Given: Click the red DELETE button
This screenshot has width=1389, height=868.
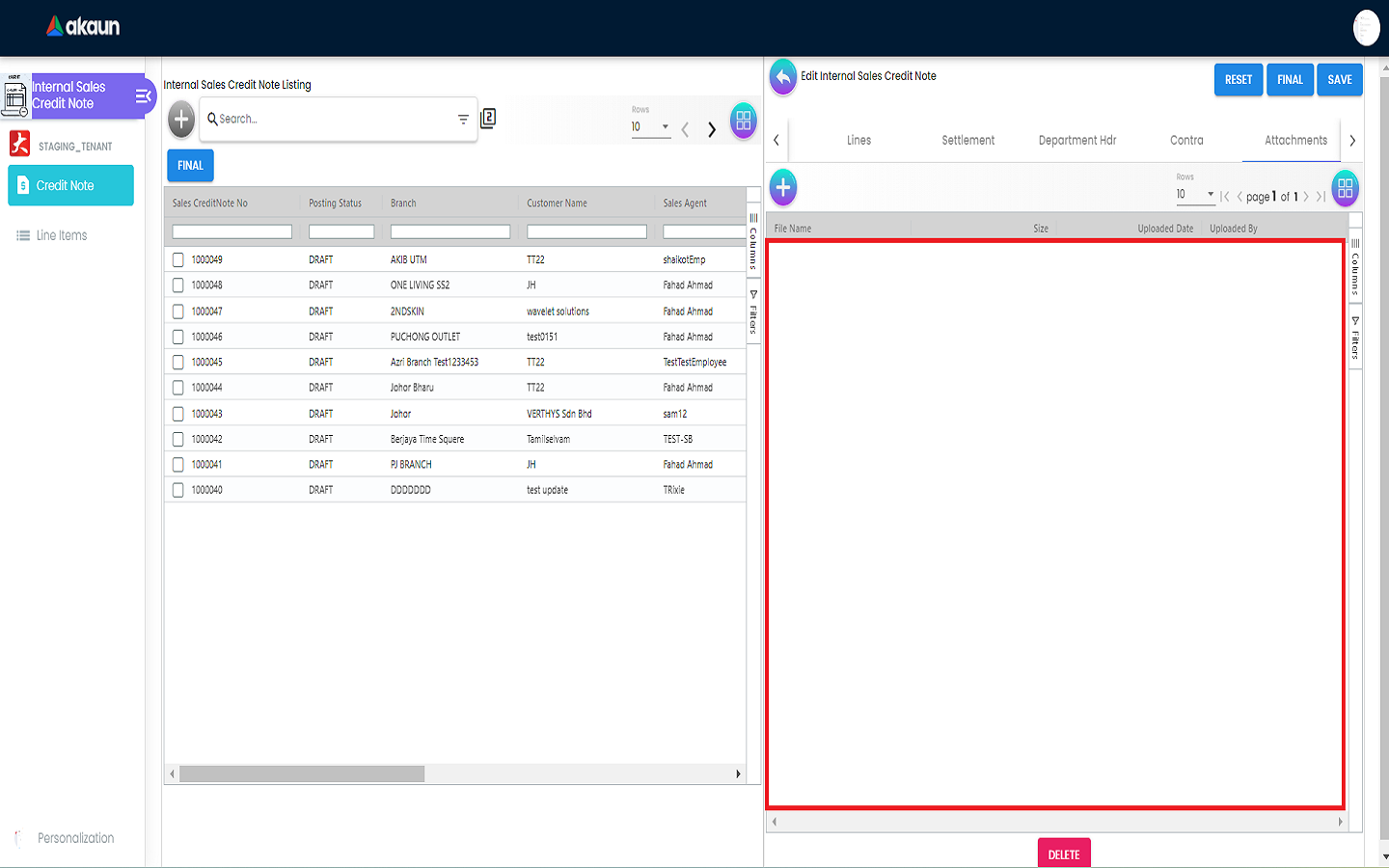Looking at the screenshot, I should click(1064, 854).
